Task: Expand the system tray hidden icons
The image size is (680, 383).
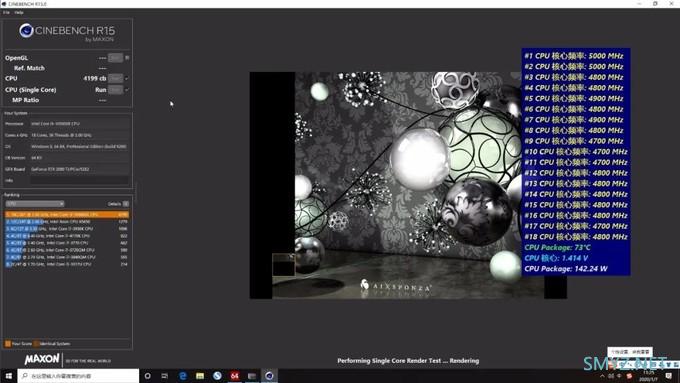Action: click(x=602, y=376)
